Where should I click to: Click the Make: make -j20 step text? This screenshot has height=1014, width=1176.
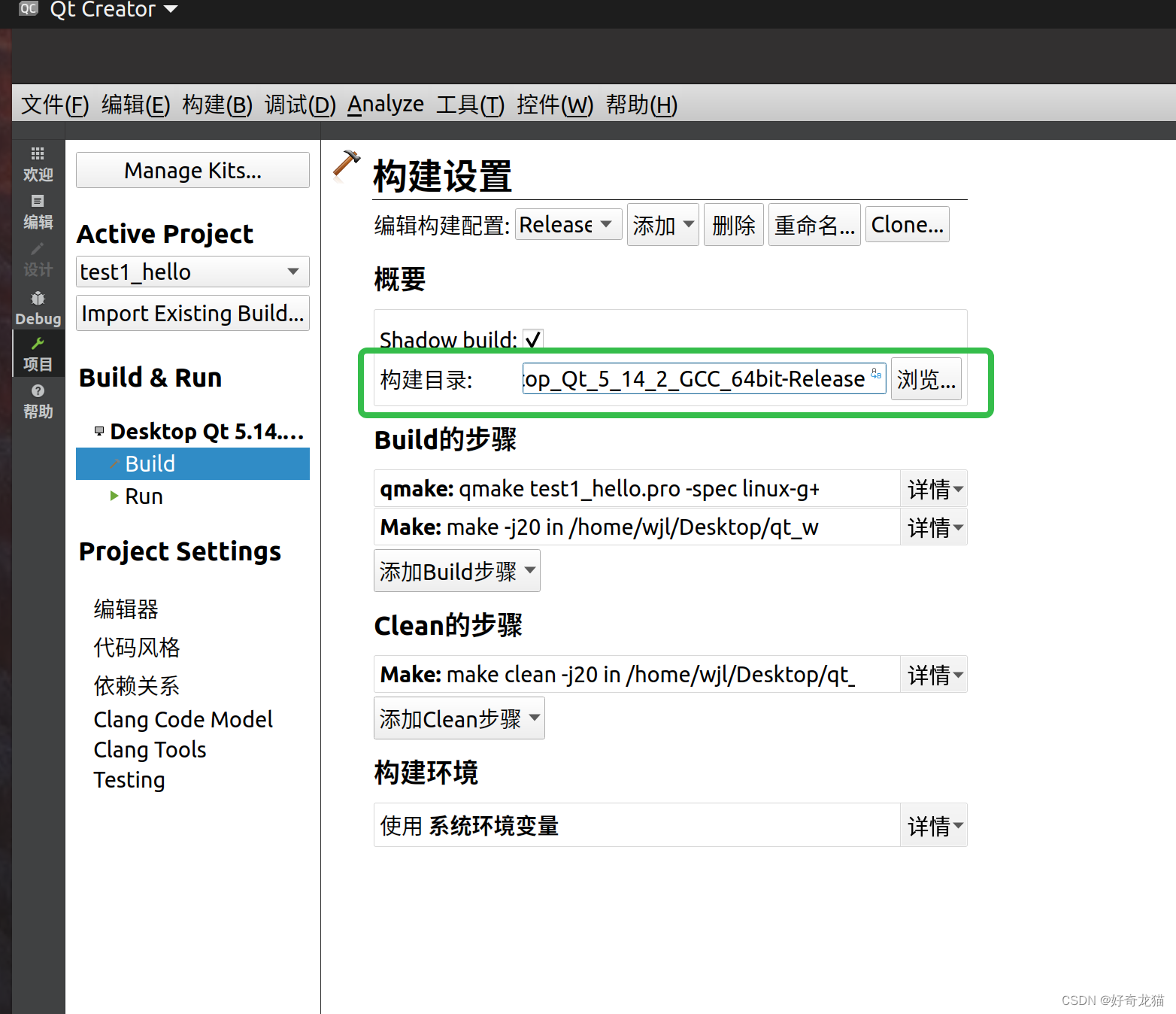[599, 527]
